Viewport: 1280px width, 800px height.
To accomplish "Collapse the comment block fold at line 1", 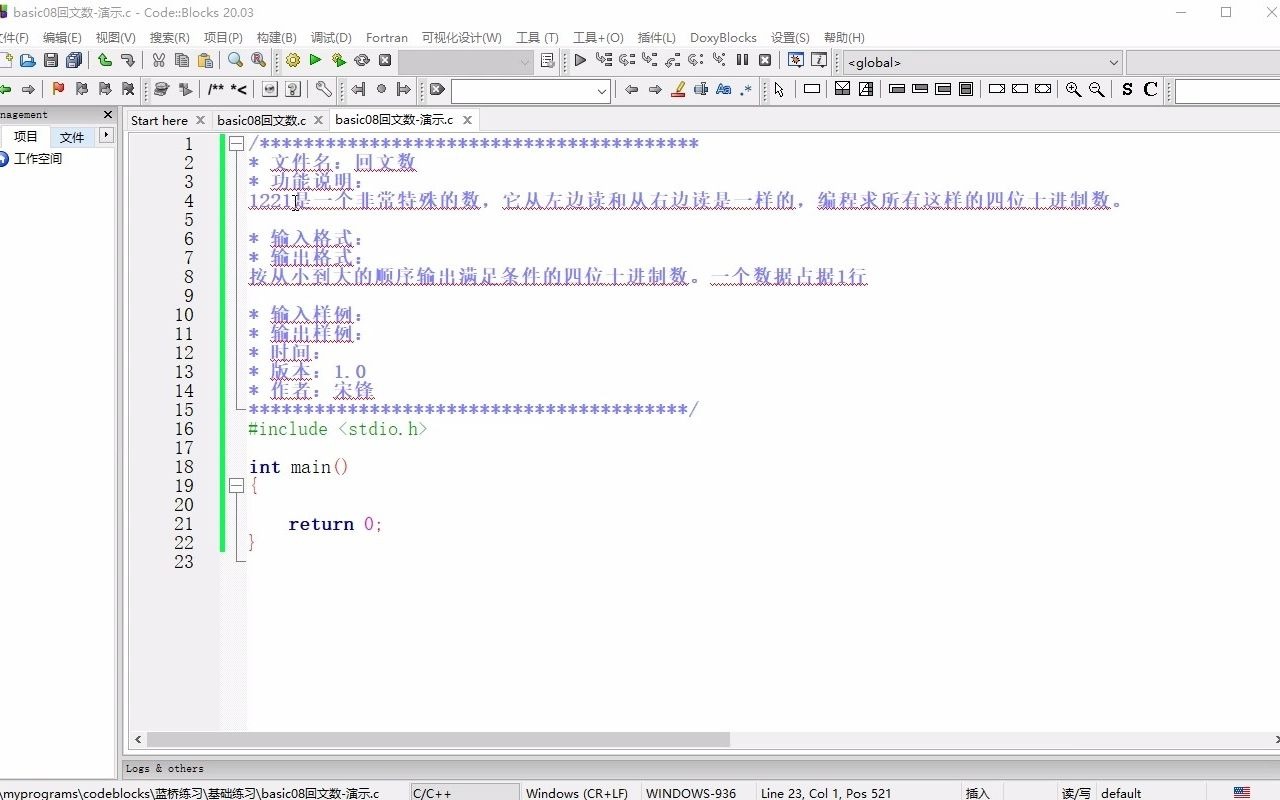I will point(236,144).
